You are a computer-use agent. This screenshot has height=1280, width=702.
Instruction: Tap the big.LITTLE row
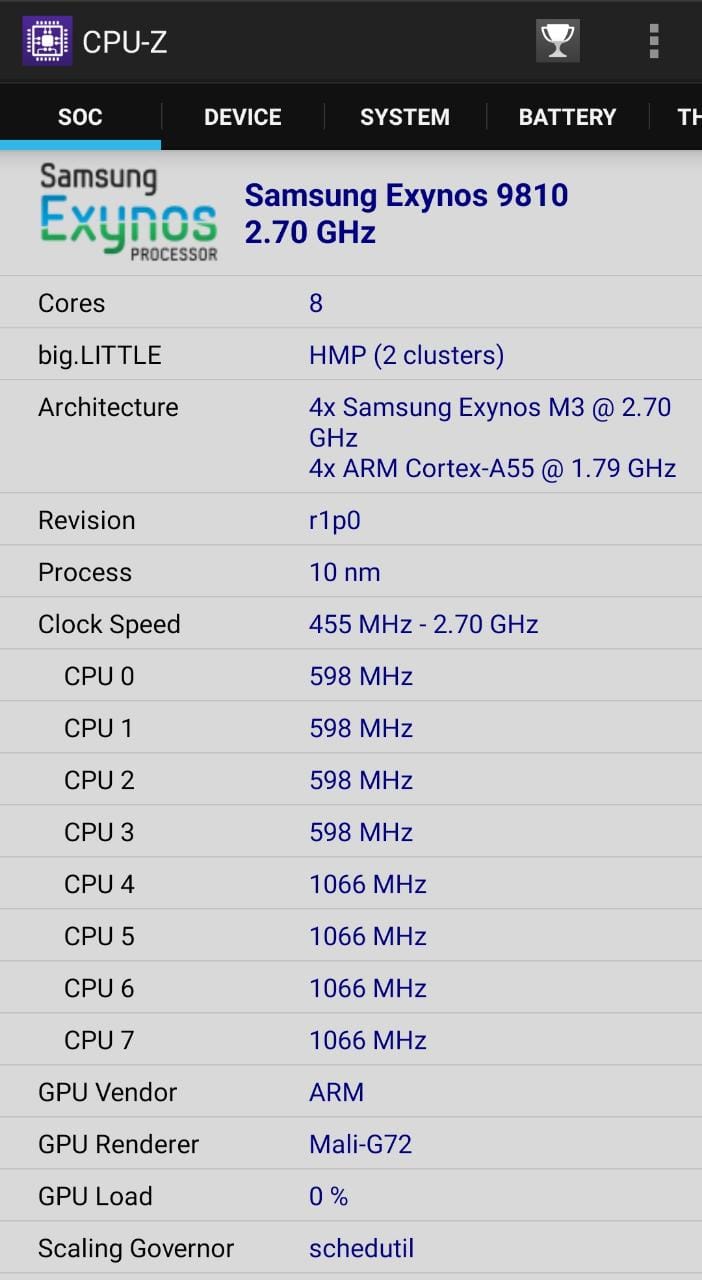coord(351,355)
